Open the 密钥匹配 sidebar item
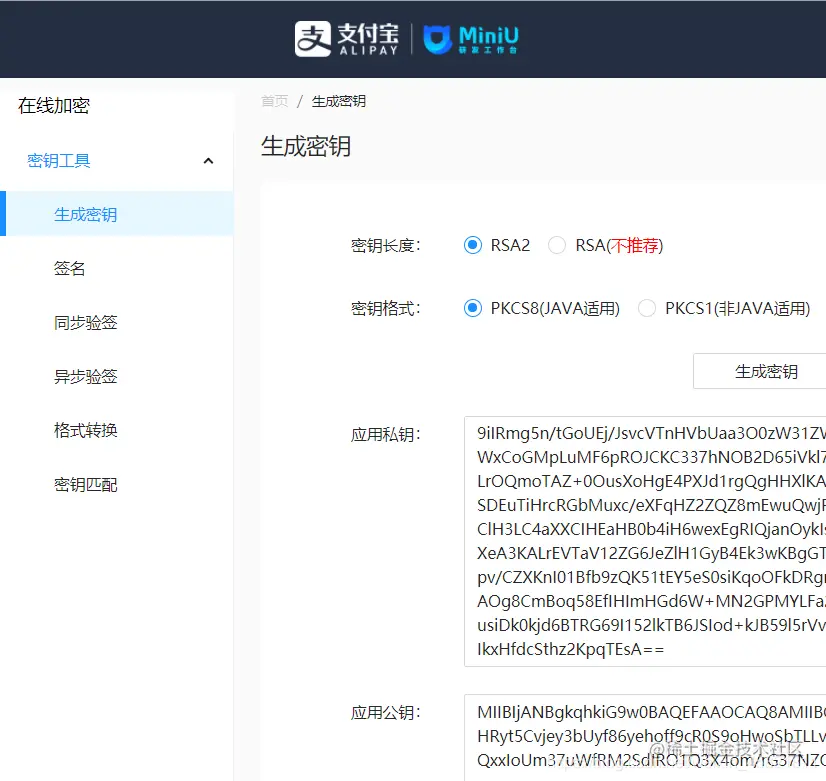The height and width of the screenshot is (781, 826). tap(85, 485)
